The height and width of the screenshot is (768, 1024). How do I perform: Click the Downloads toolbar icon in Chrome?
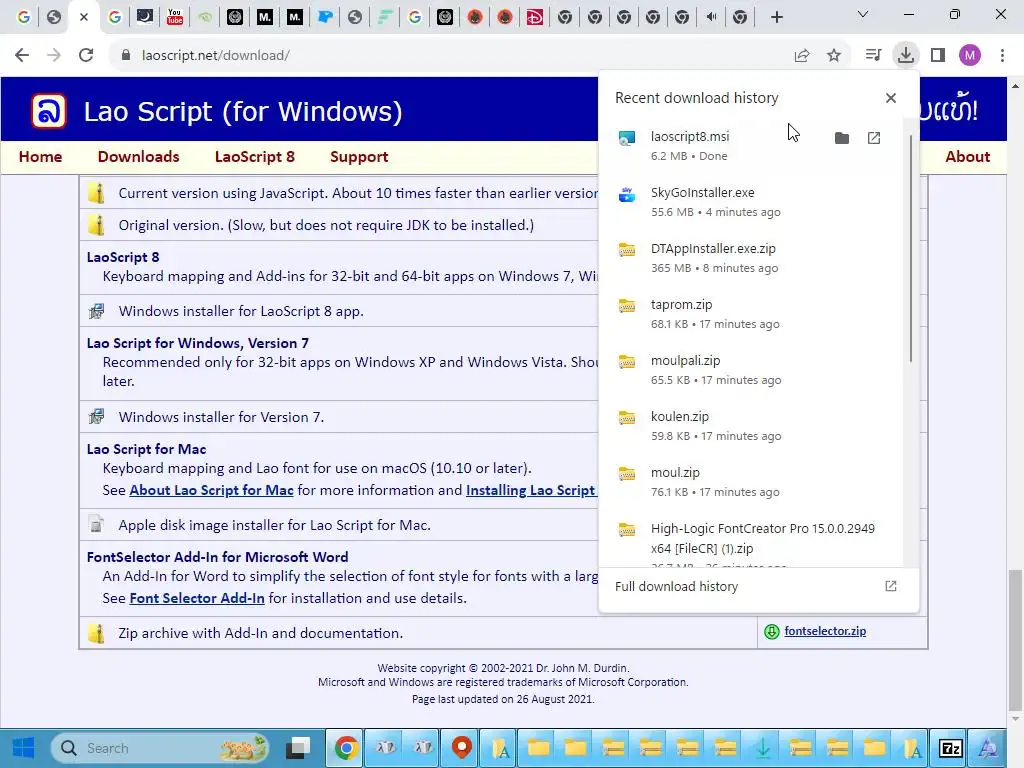[905, 55]
